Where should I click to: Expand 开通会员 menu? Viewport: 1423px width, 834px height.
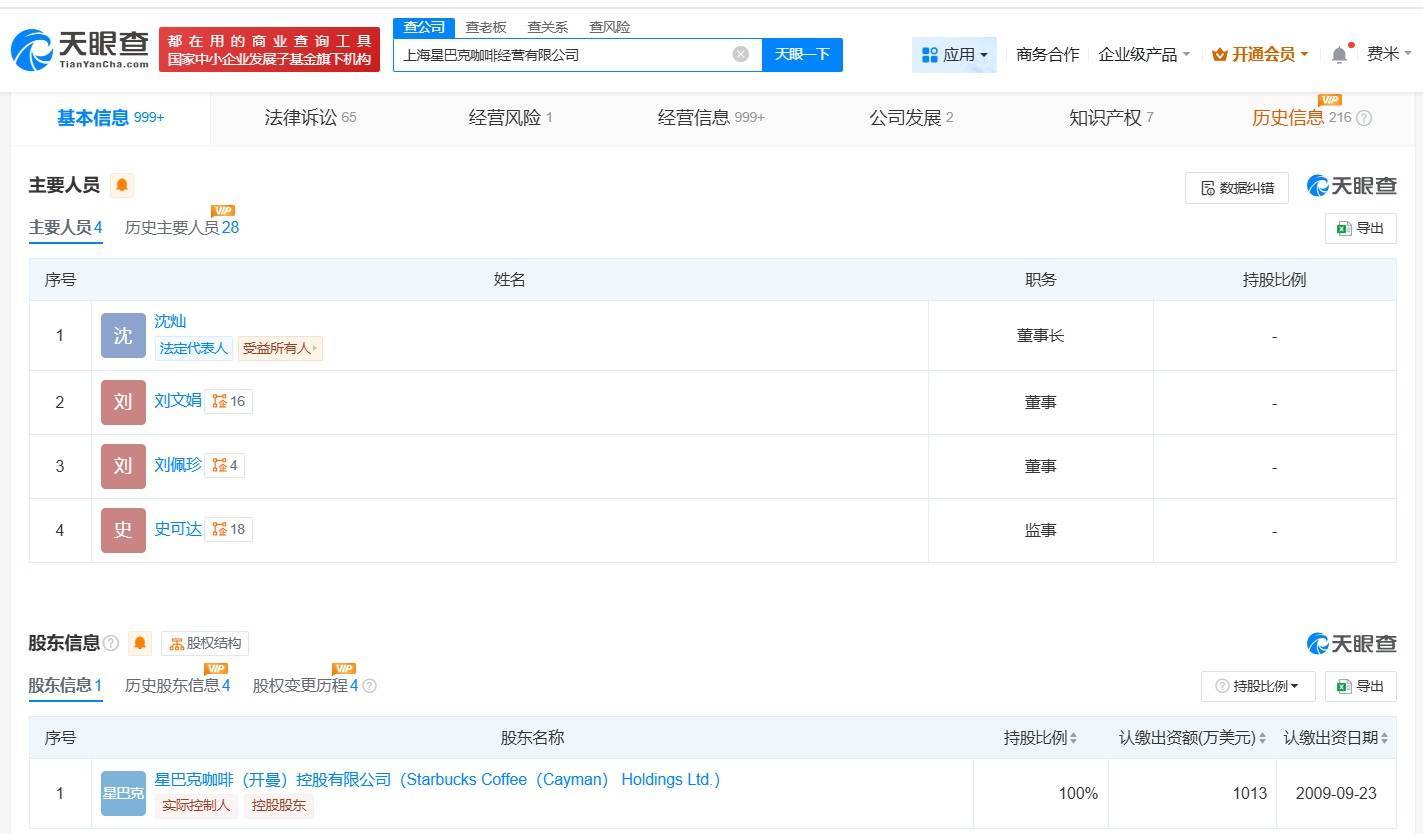(1260, 54)
